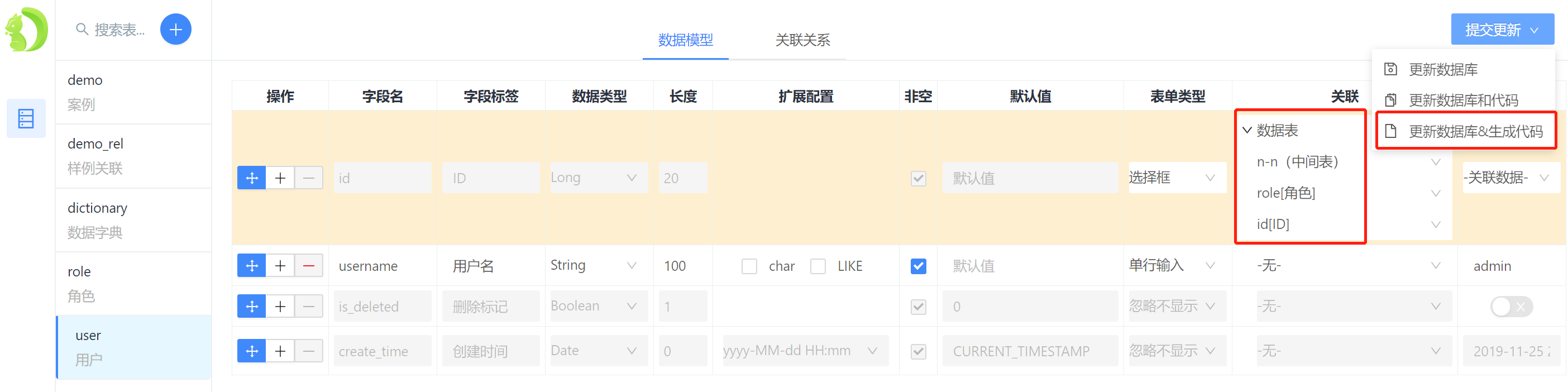Switch to the 数据模型 tab
This screenshot has height=392, width=1568.
(685, 40)
